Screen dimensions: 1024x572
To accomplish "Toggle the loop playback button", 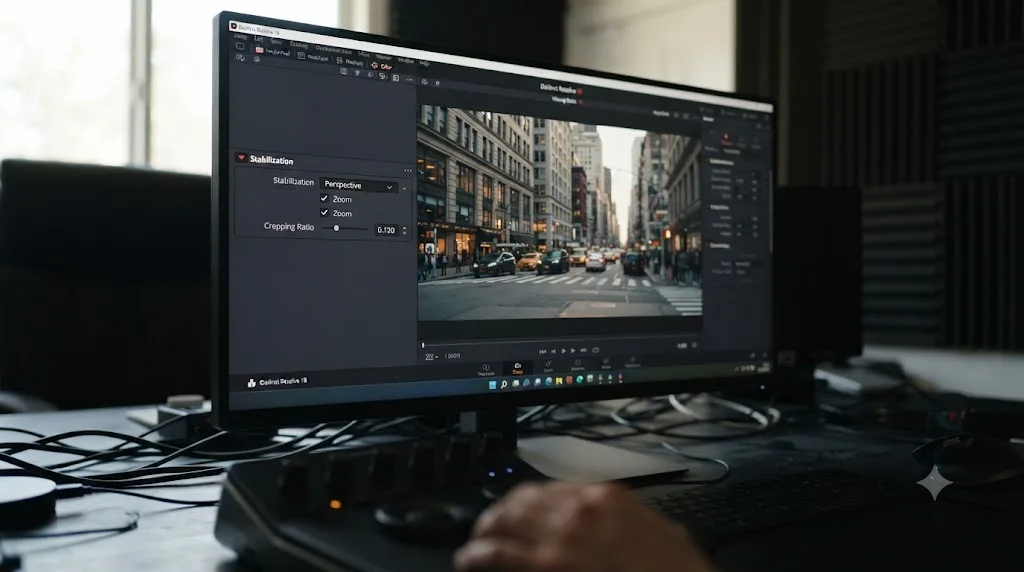I will click(596, 351).
